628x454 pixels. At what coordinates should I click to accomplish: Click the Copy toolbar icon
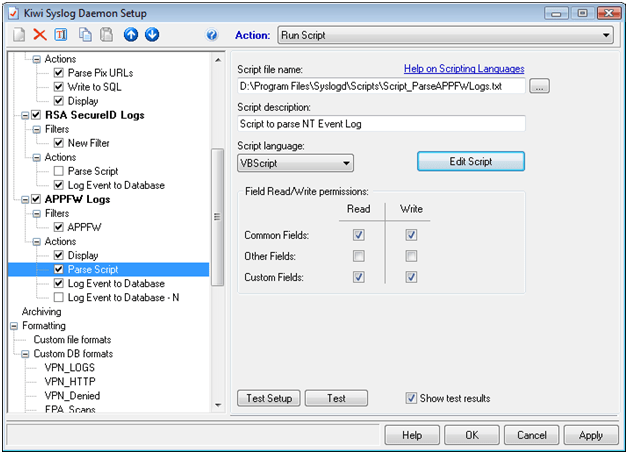(86, 35)
